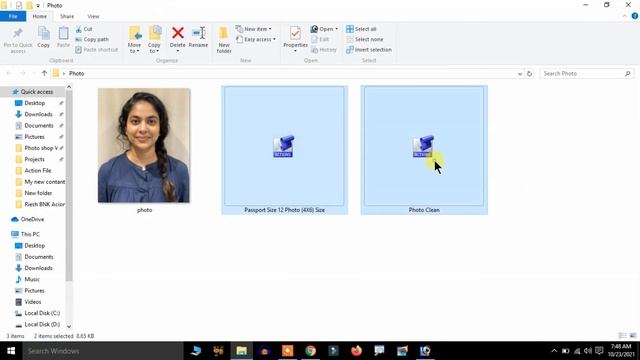Click the Cut scissors option
This screenshot has width=640, height=360.
click(84, 29)
